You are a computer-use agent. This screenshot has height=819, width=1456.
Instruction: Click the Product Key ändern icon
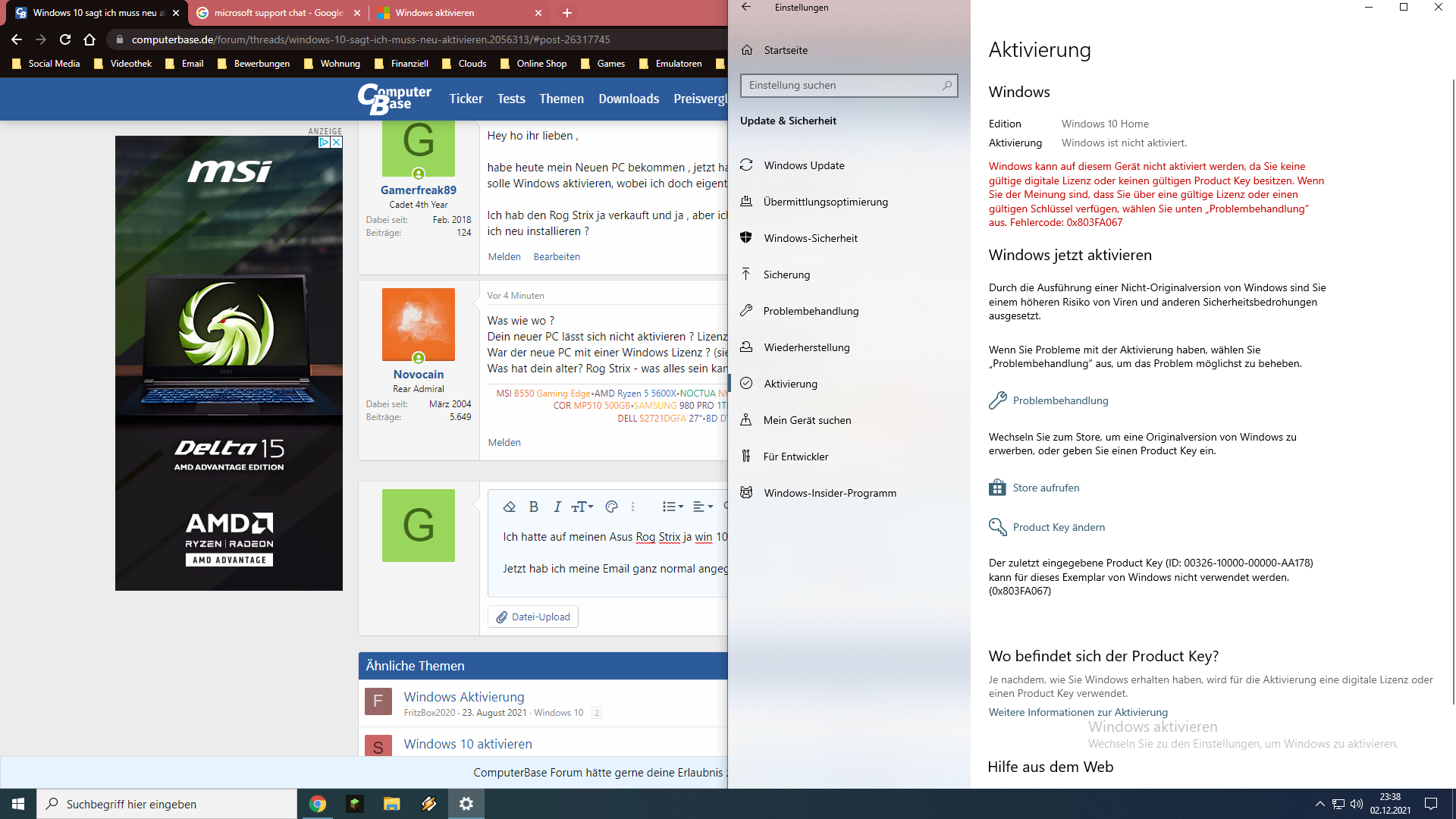pyautogui.click(x=997, y=527)
